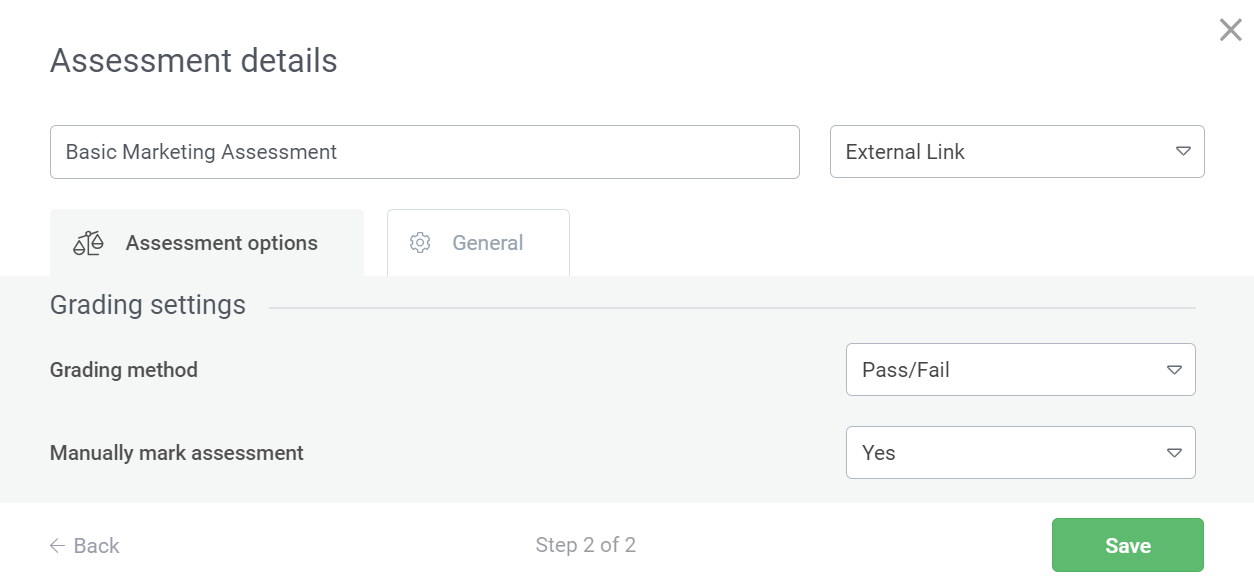
Task: Click the scales icon on Assessment options
Action: [x=88, y=243]
